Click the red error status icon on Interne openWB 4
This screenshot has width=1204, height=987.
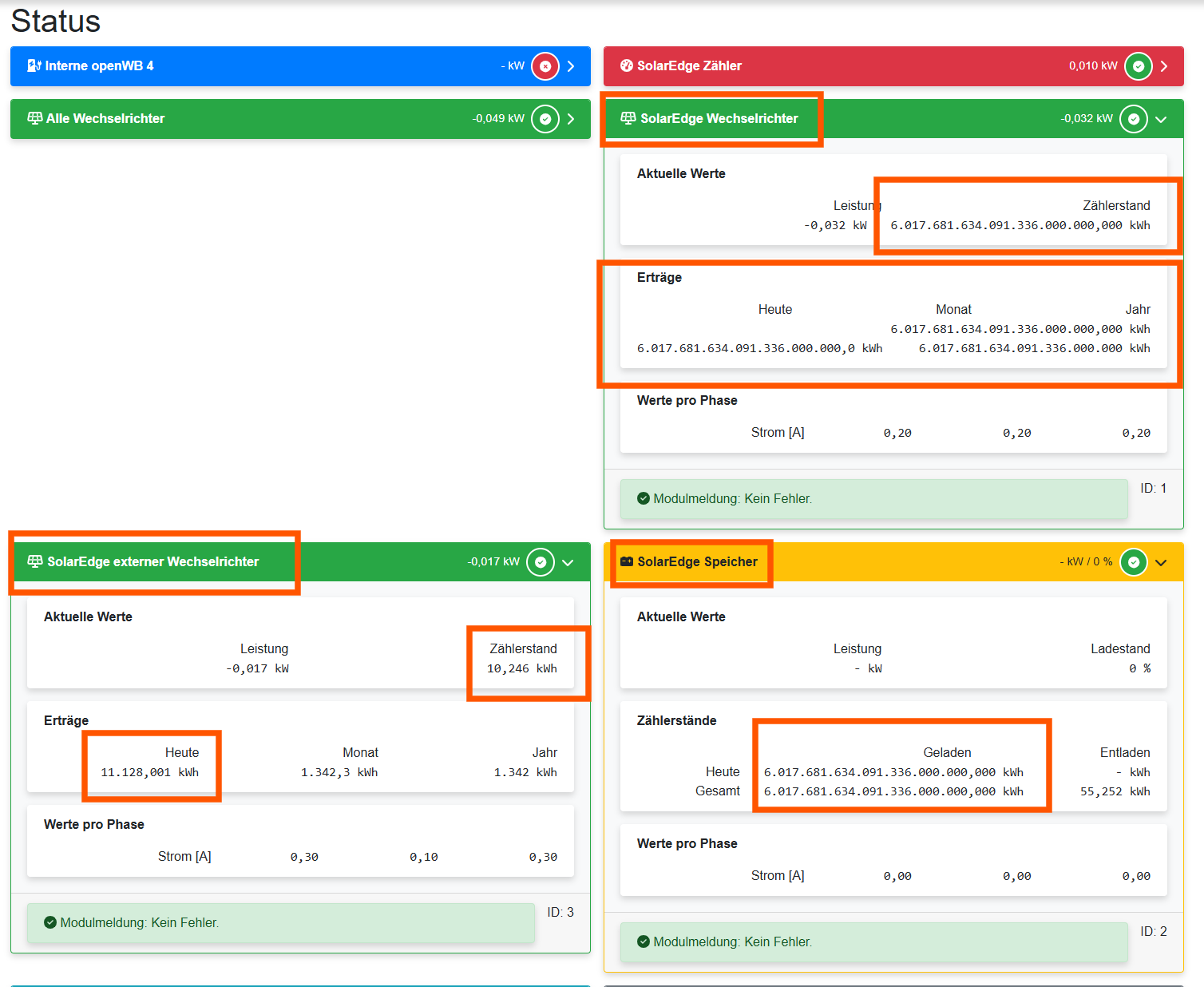(545, 66)
